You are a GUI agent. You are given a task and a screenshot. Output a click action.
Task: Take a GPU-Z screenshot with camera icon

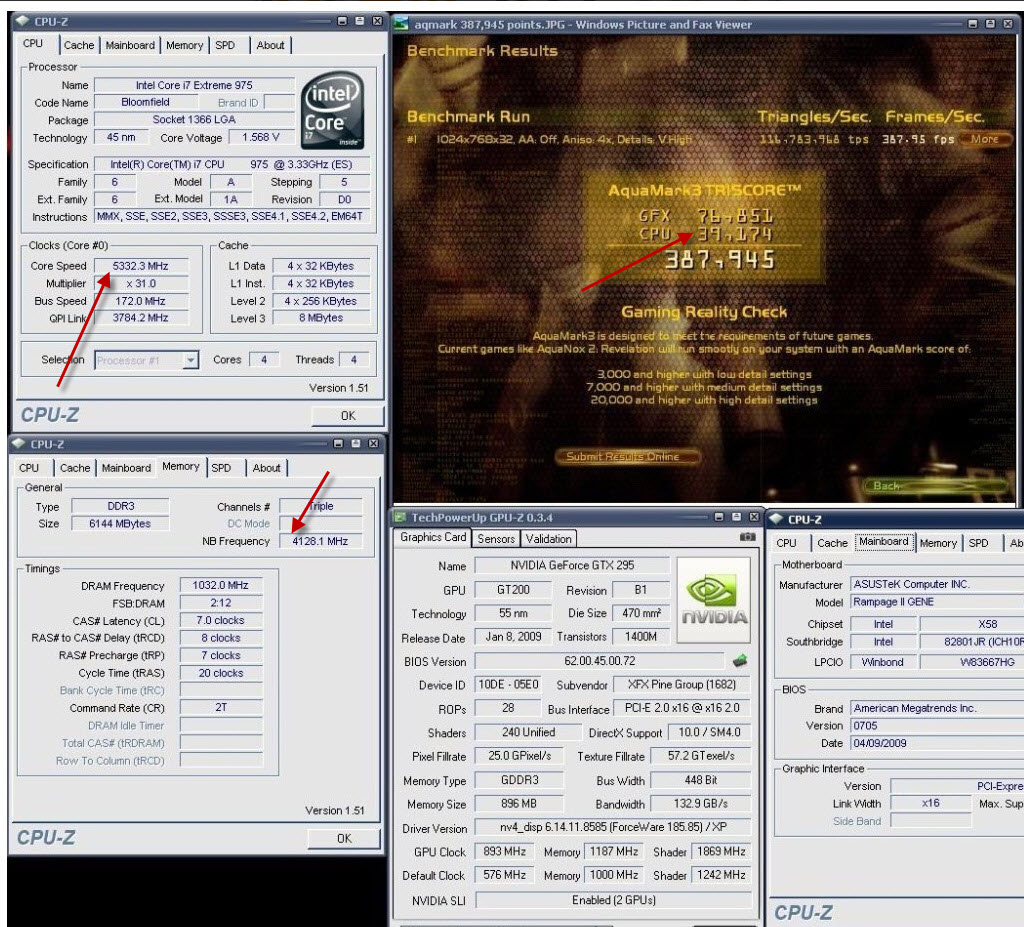click(x=747, y=537)
